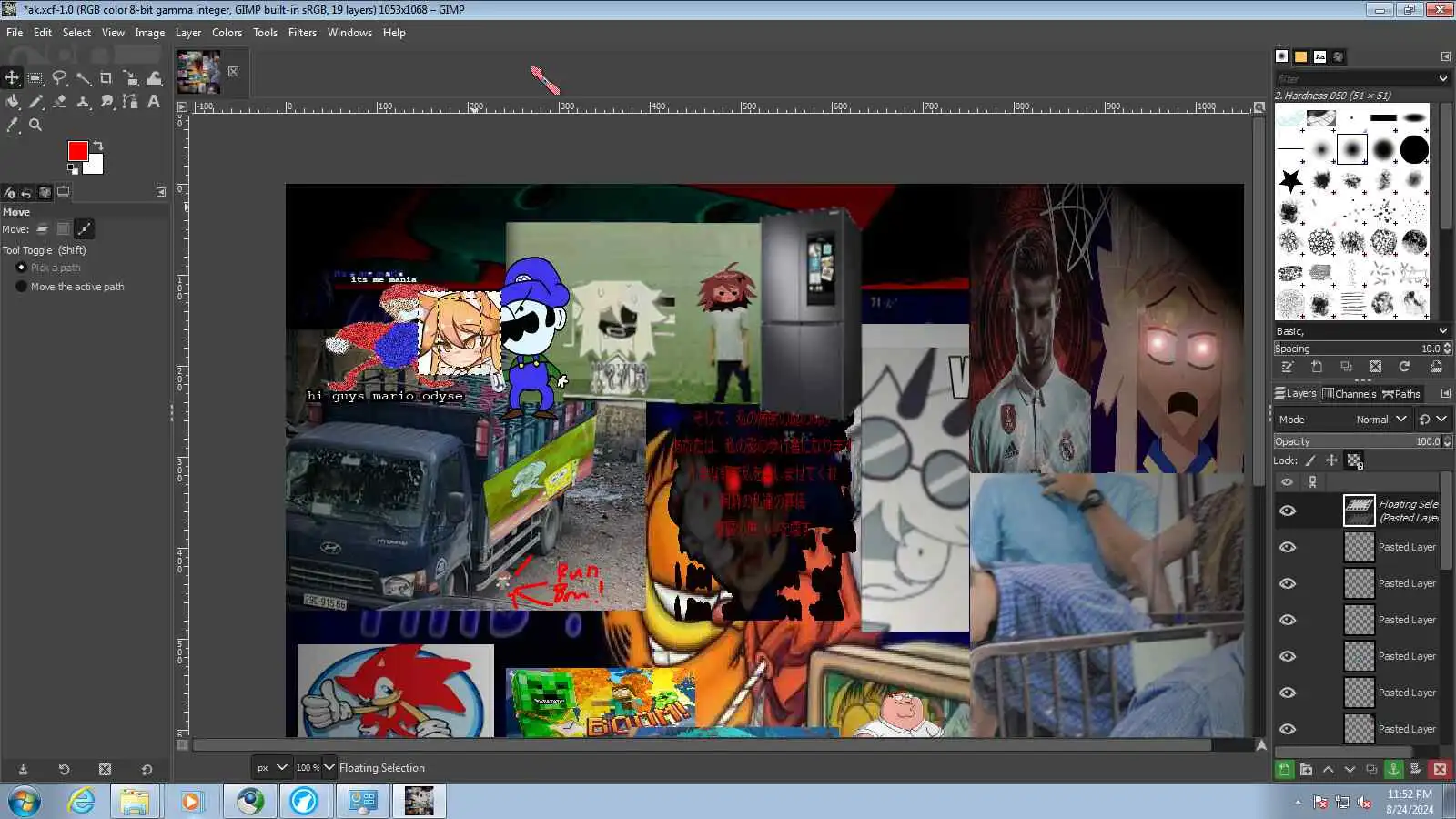Open the File menu
The width and height of the screenshot is (1456, 819).
15,33
